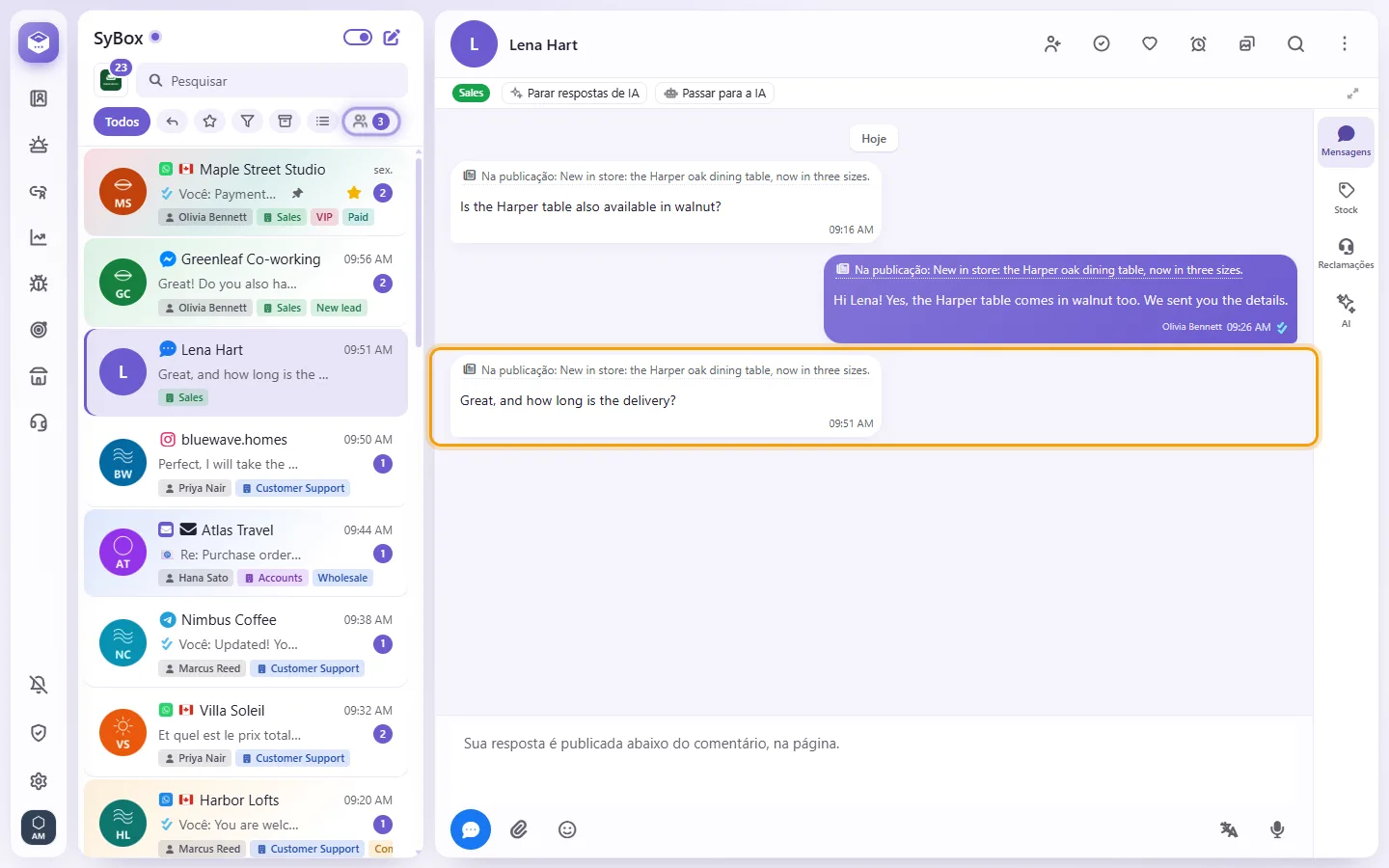Expand the chat panel with arrows icon
The image size is (1389, 868).
[1353, 94]
